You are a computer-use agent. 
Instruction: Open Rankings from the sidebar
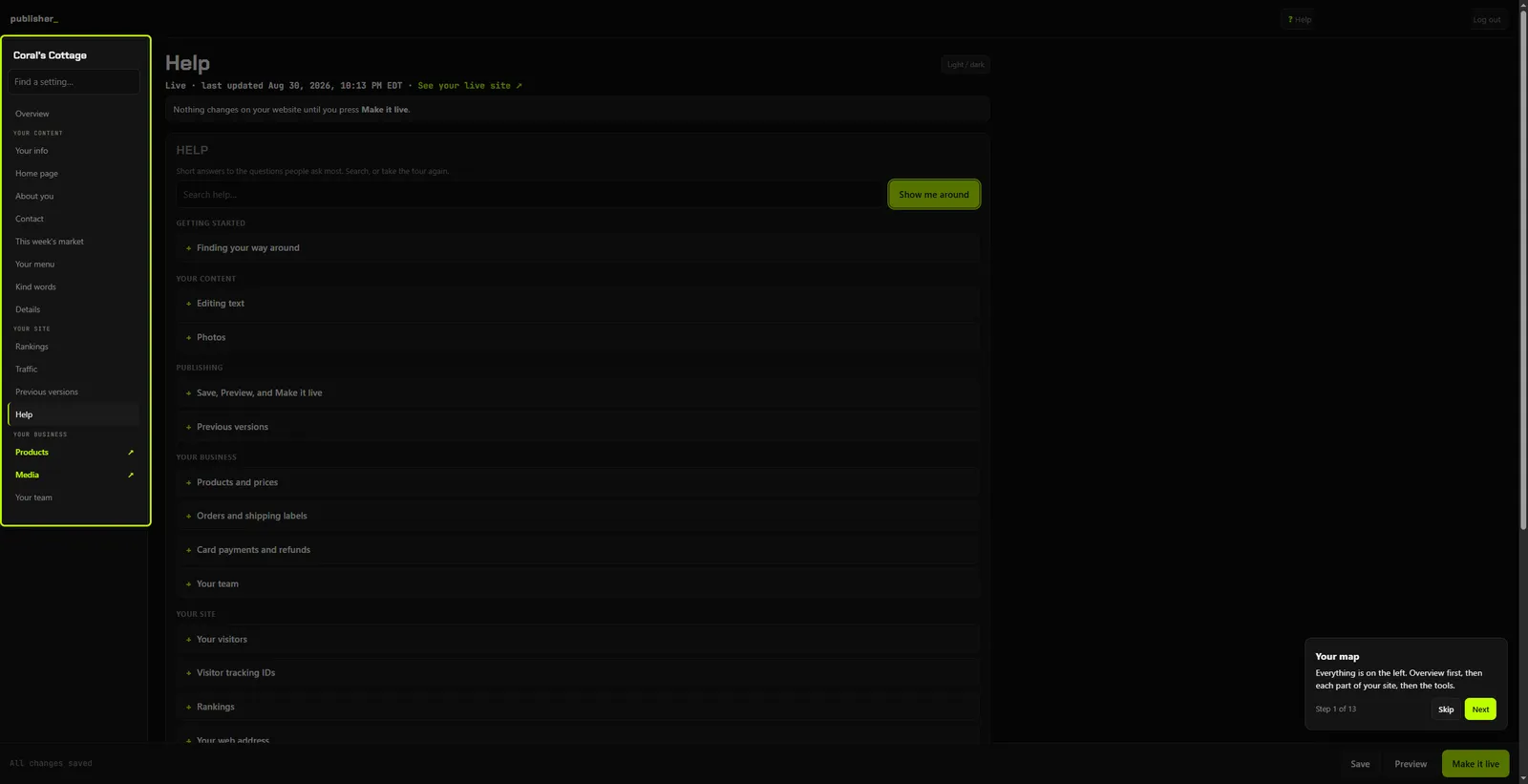click(x=74, y=348)
